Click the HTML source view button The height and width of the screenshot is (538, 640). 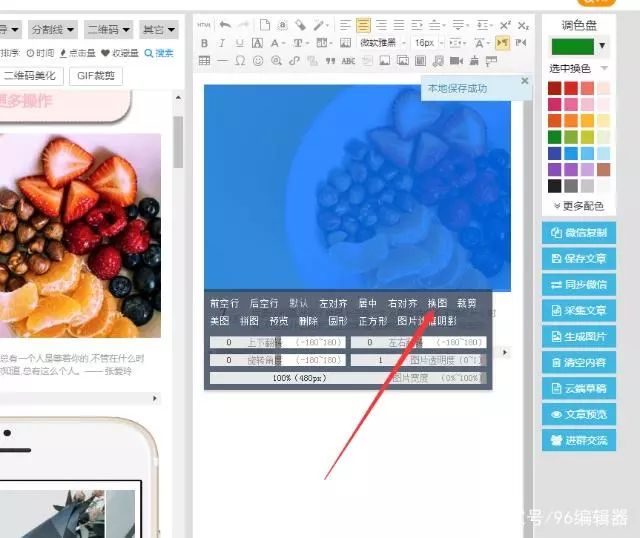click(204, 25)
